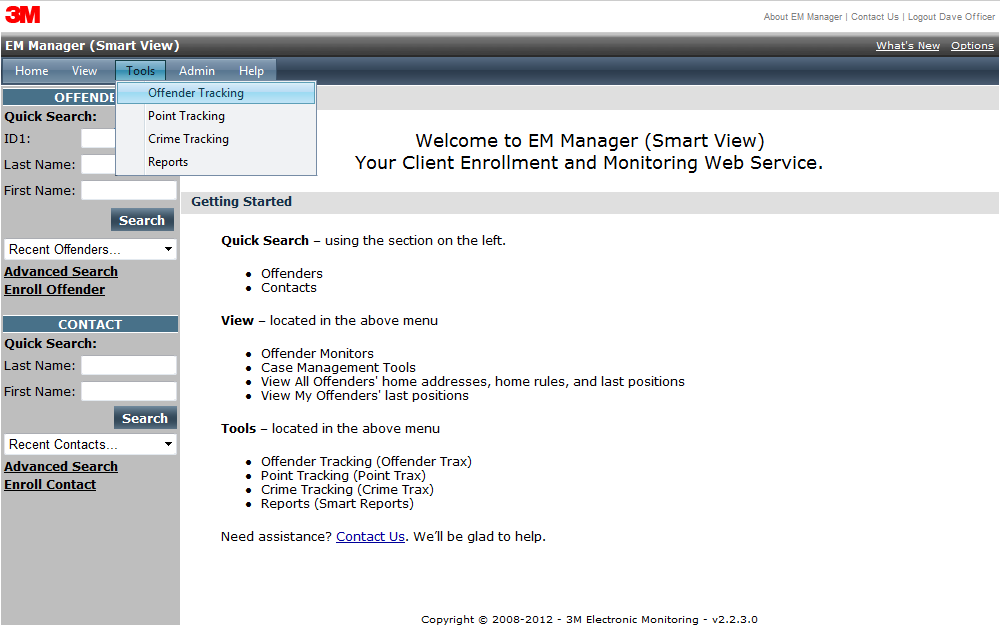Click the 3M logo
Image resolution: width=1000 pixels, height=626 pixels.
point(23,14)
